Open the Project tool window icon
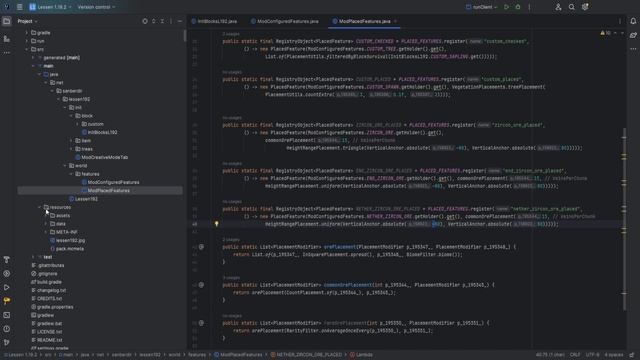 [x=7, y=21]
